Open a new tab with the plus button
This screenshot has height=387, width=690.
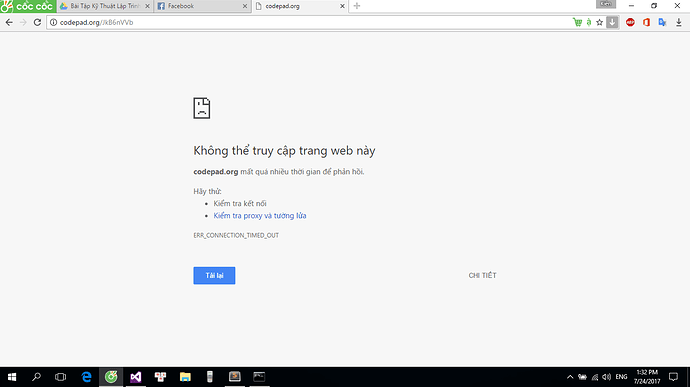357,6
